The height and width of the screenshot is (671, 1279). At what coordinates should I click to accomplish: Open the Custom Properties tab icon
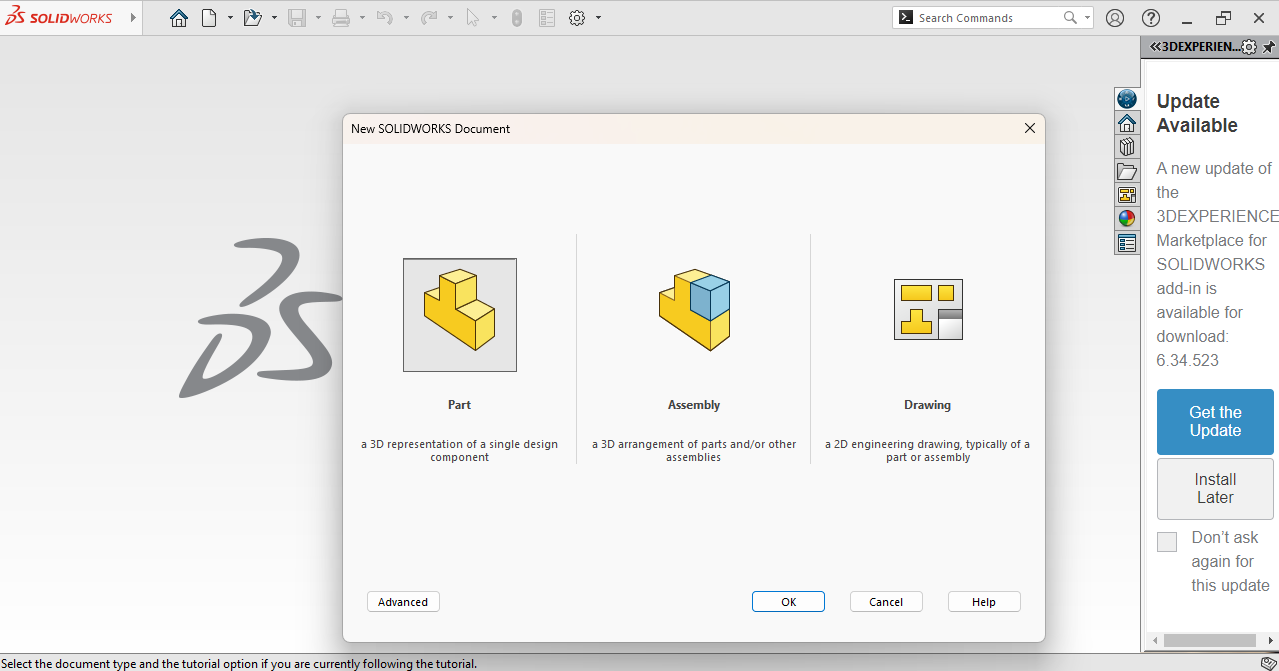tap(1127, 243)
